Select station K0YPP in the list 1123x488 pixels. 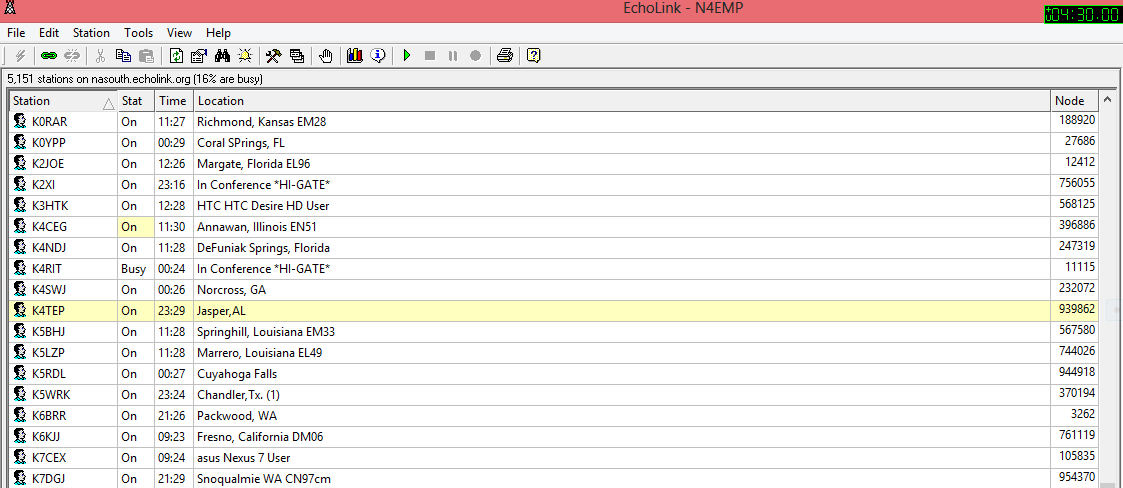tap(49, 143)
